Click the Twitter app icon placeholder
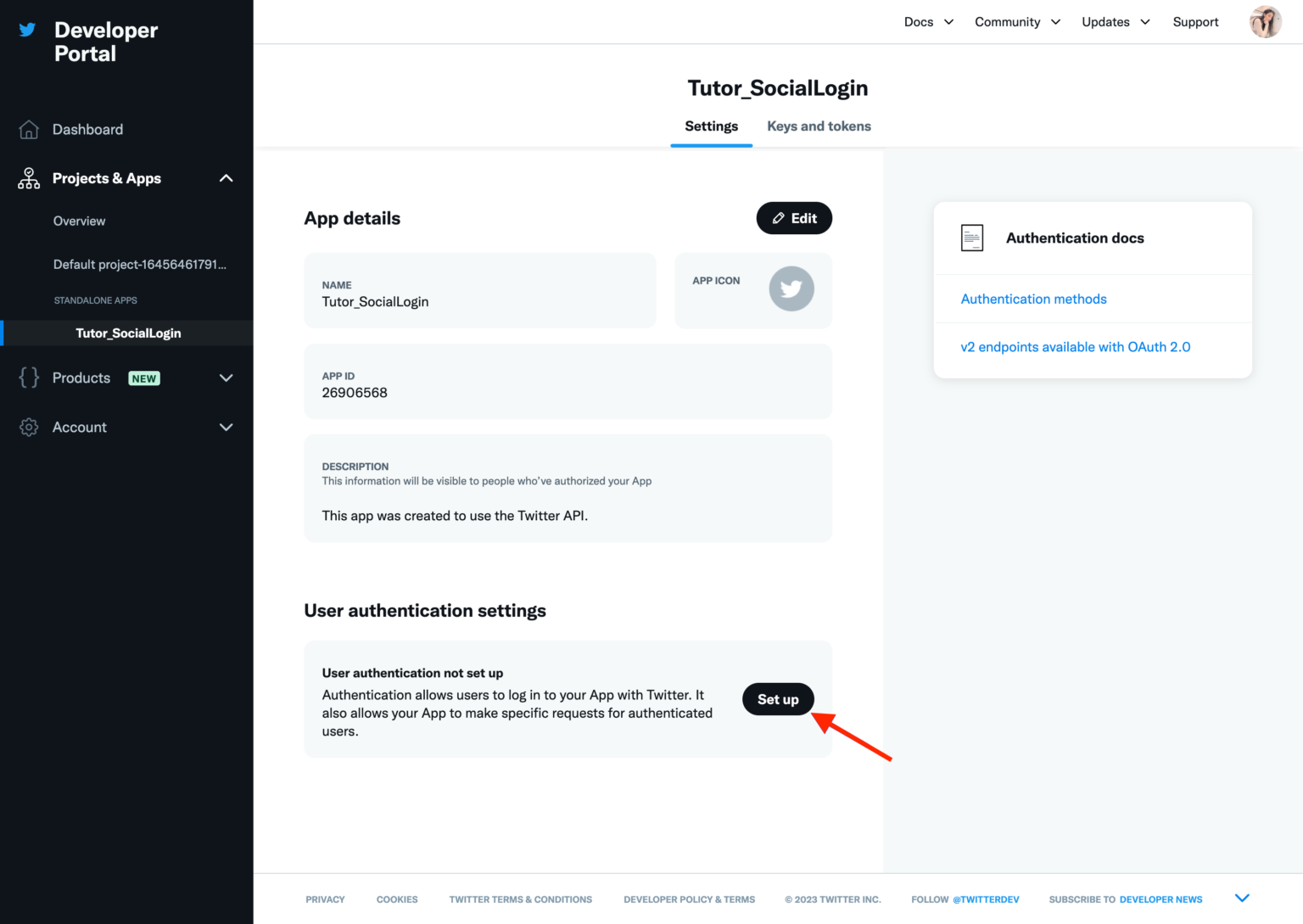 tap(791, 289)
